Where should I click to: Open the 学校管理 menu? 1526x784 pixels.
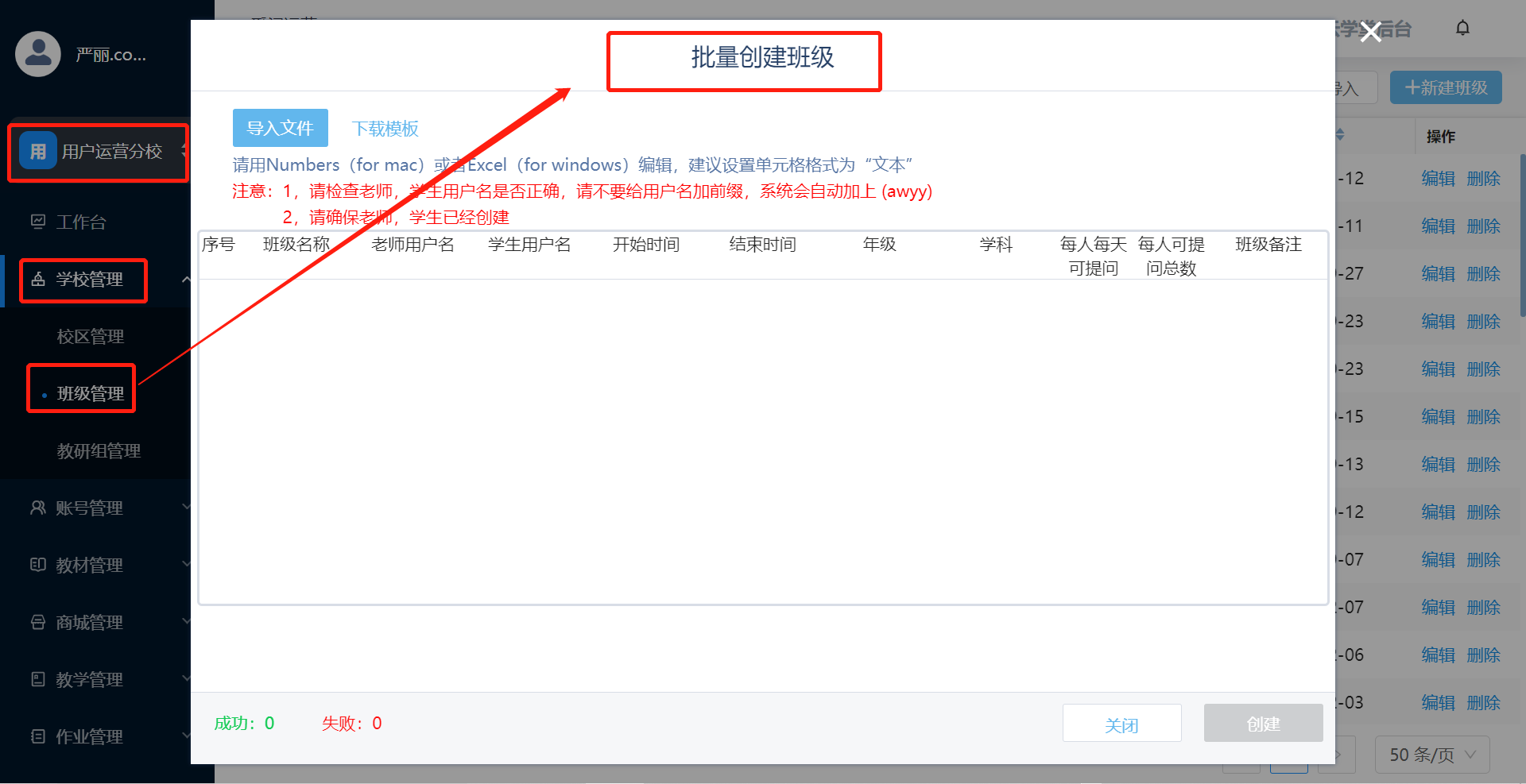89,280
